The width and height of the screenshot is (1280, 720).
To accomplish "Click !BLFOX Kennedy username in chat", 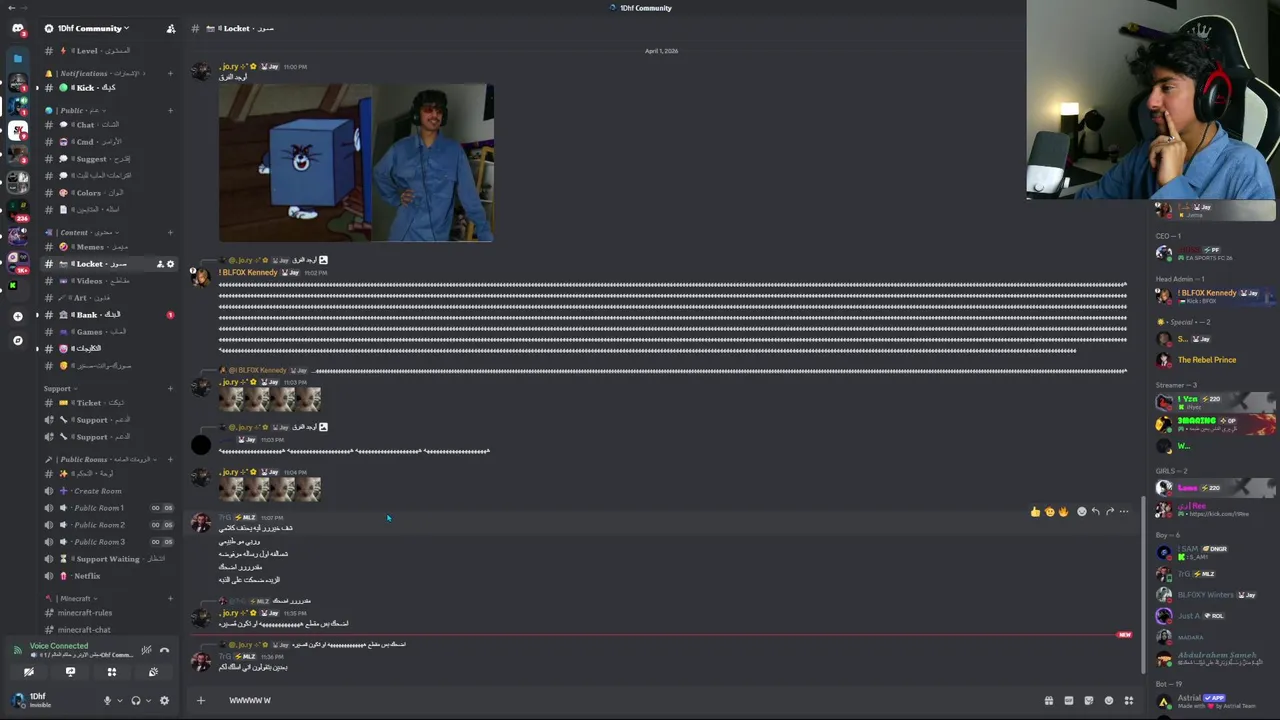I will pos(248,272).
